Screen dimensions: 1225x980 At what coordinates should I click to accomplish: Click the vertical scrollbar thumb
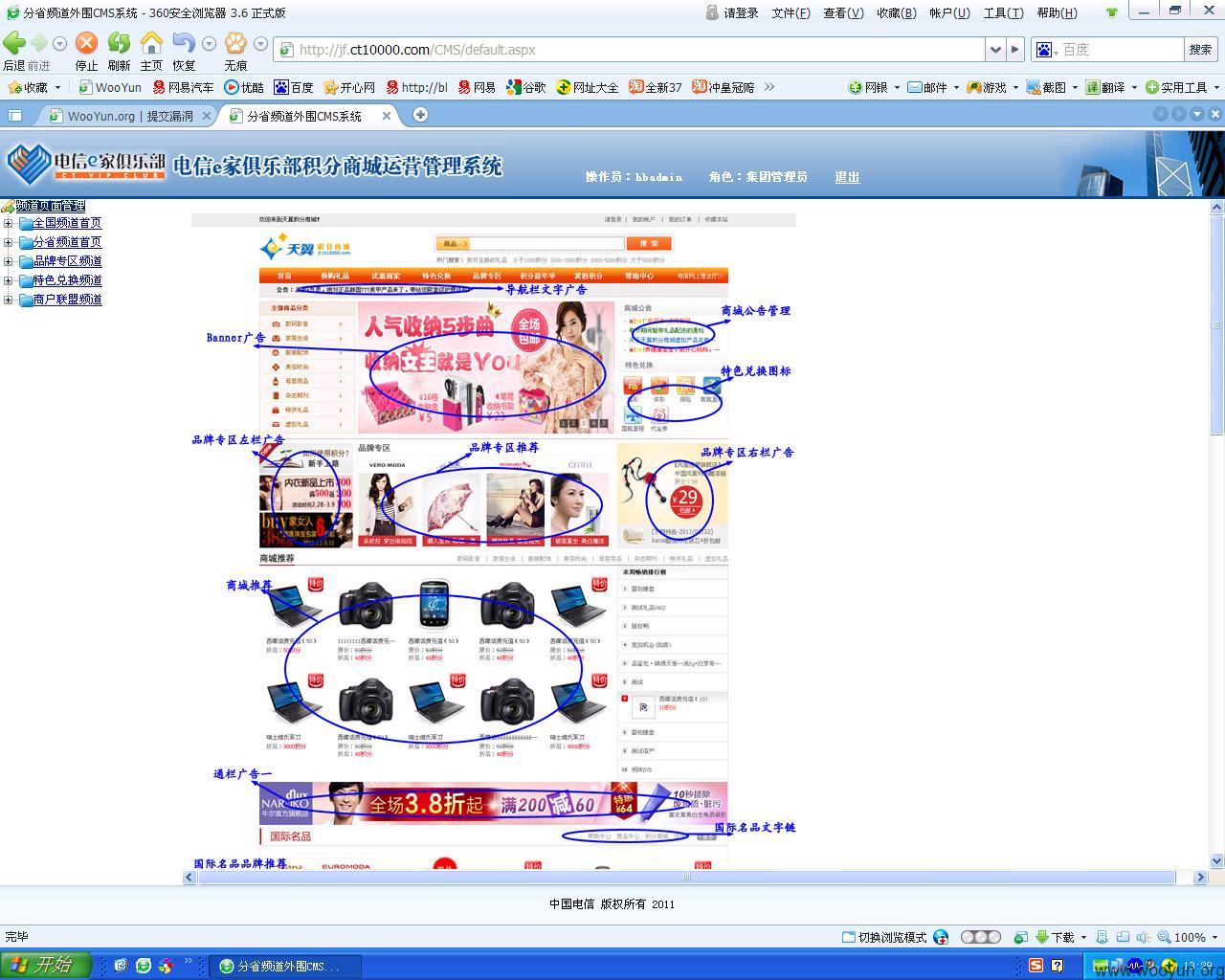pyautogui.click(x=1217, y=325)
